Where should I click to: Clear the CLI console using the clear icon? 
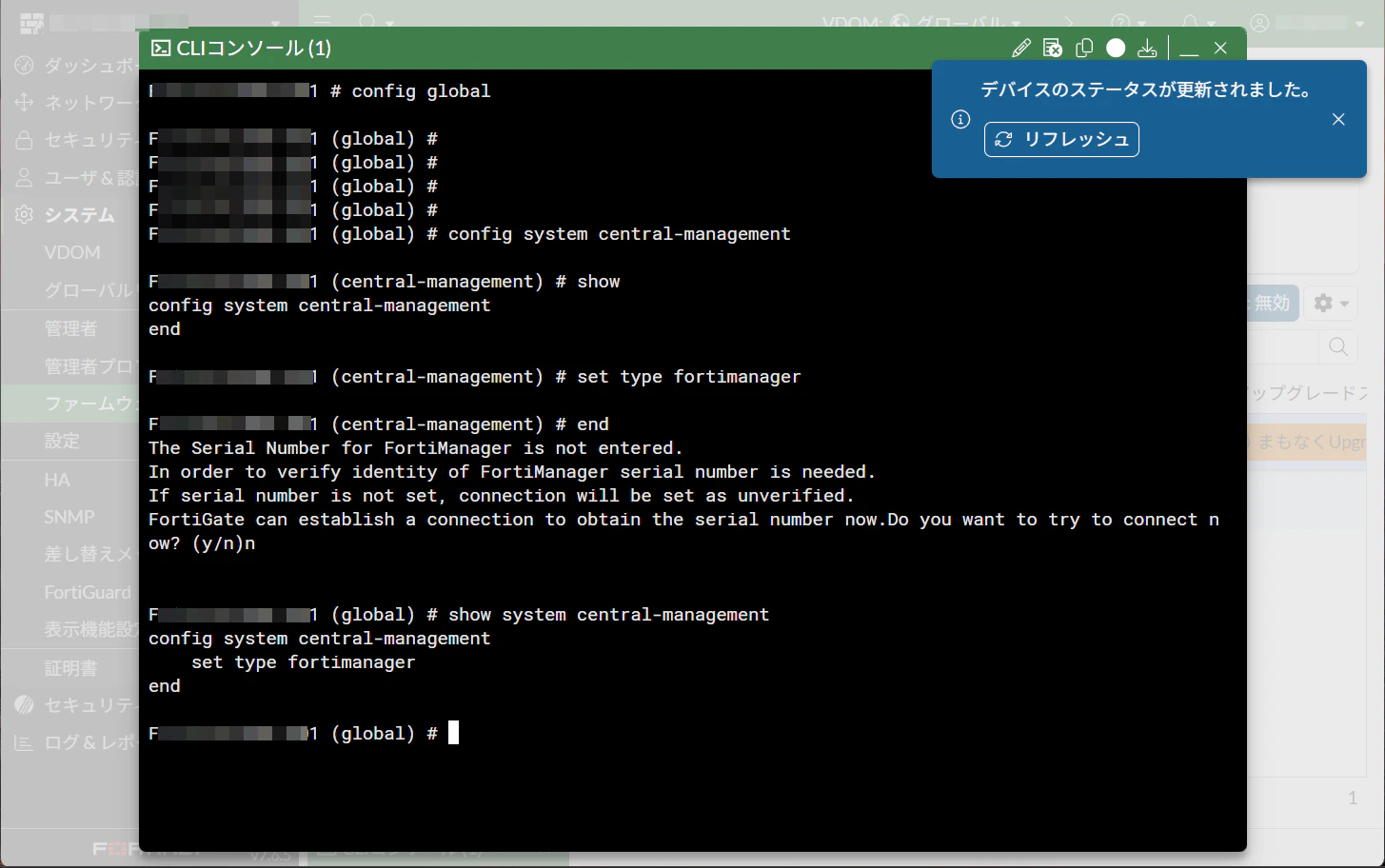[1053, 48]
